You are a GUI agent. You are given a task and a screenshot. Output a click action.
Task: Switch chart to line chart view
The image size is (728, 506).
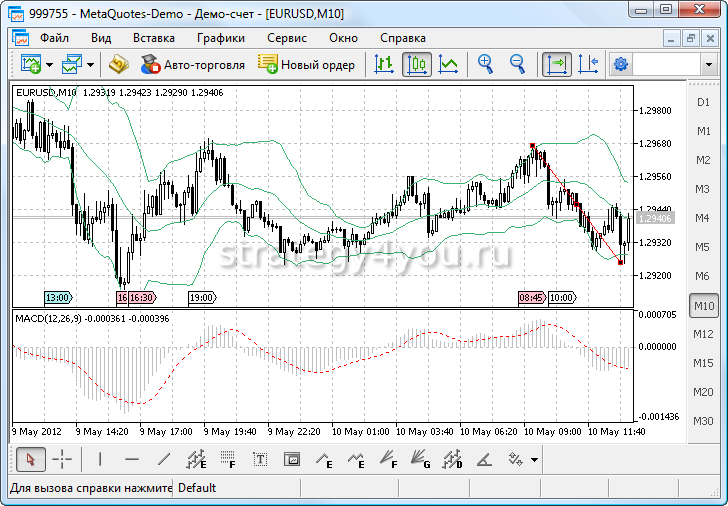(449, 64)
